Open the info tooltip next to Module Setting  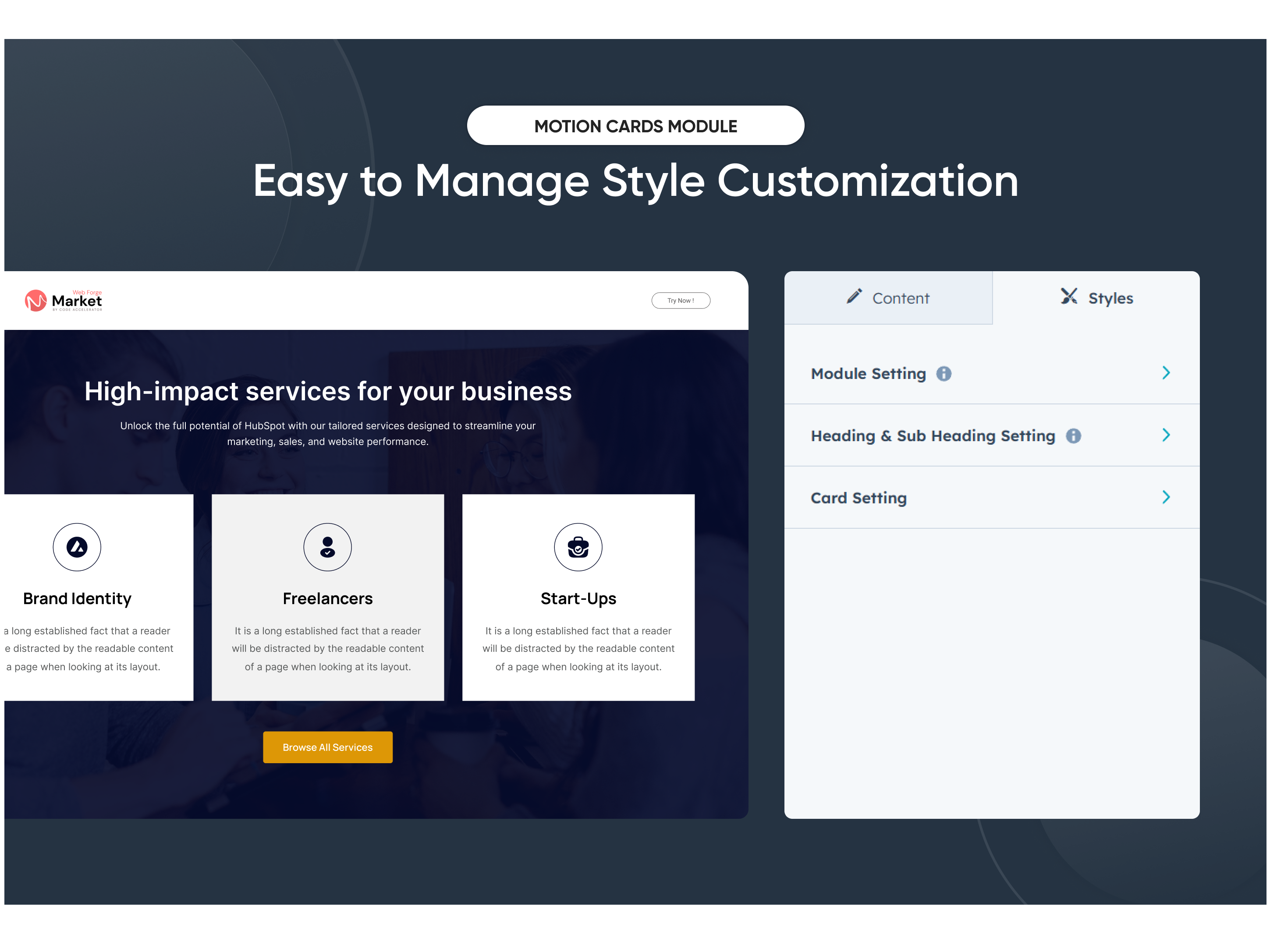point(944,374)
